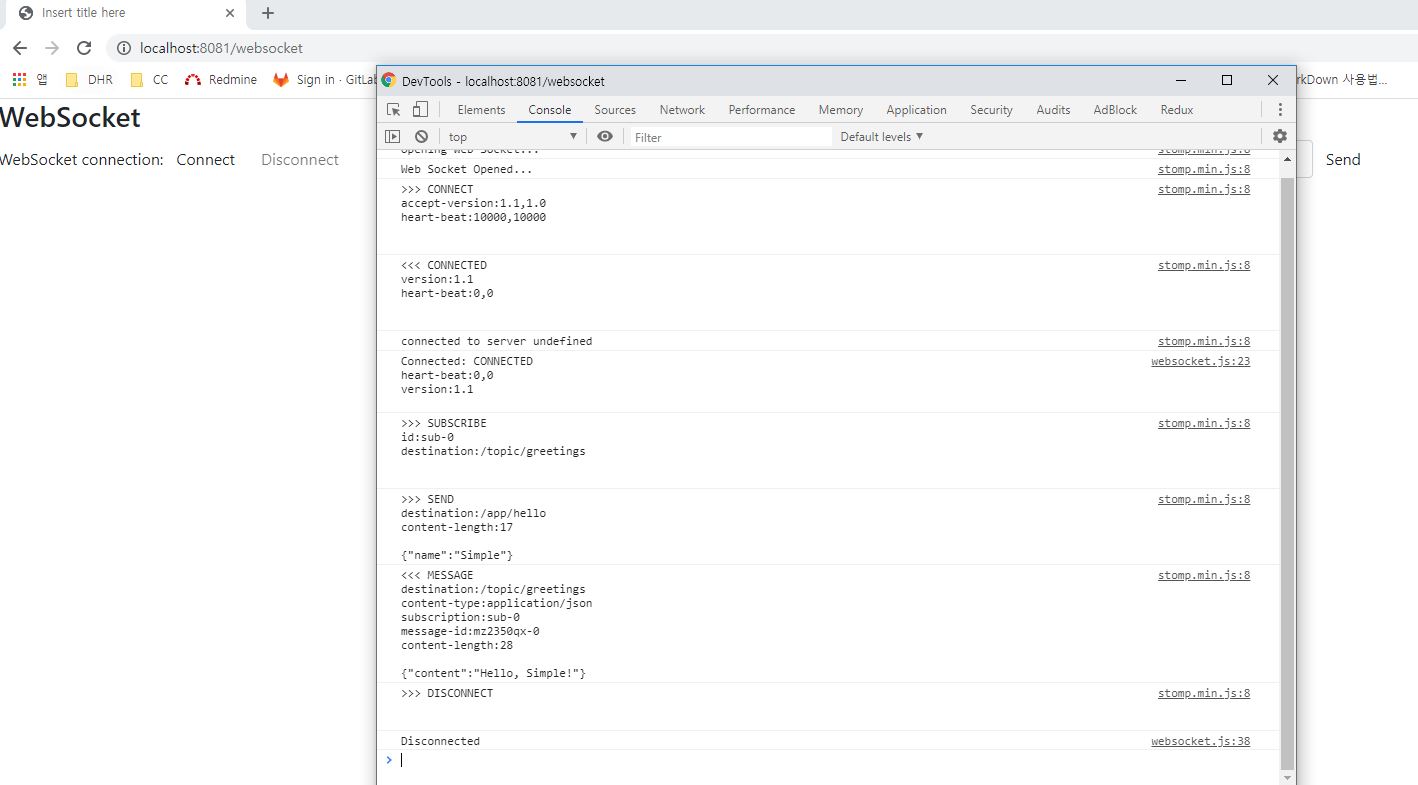1418x785 pixels.
Task: Open stomp.min.js:8 link beside SUBSCRIBE log
Action: tap(1204, 423)
